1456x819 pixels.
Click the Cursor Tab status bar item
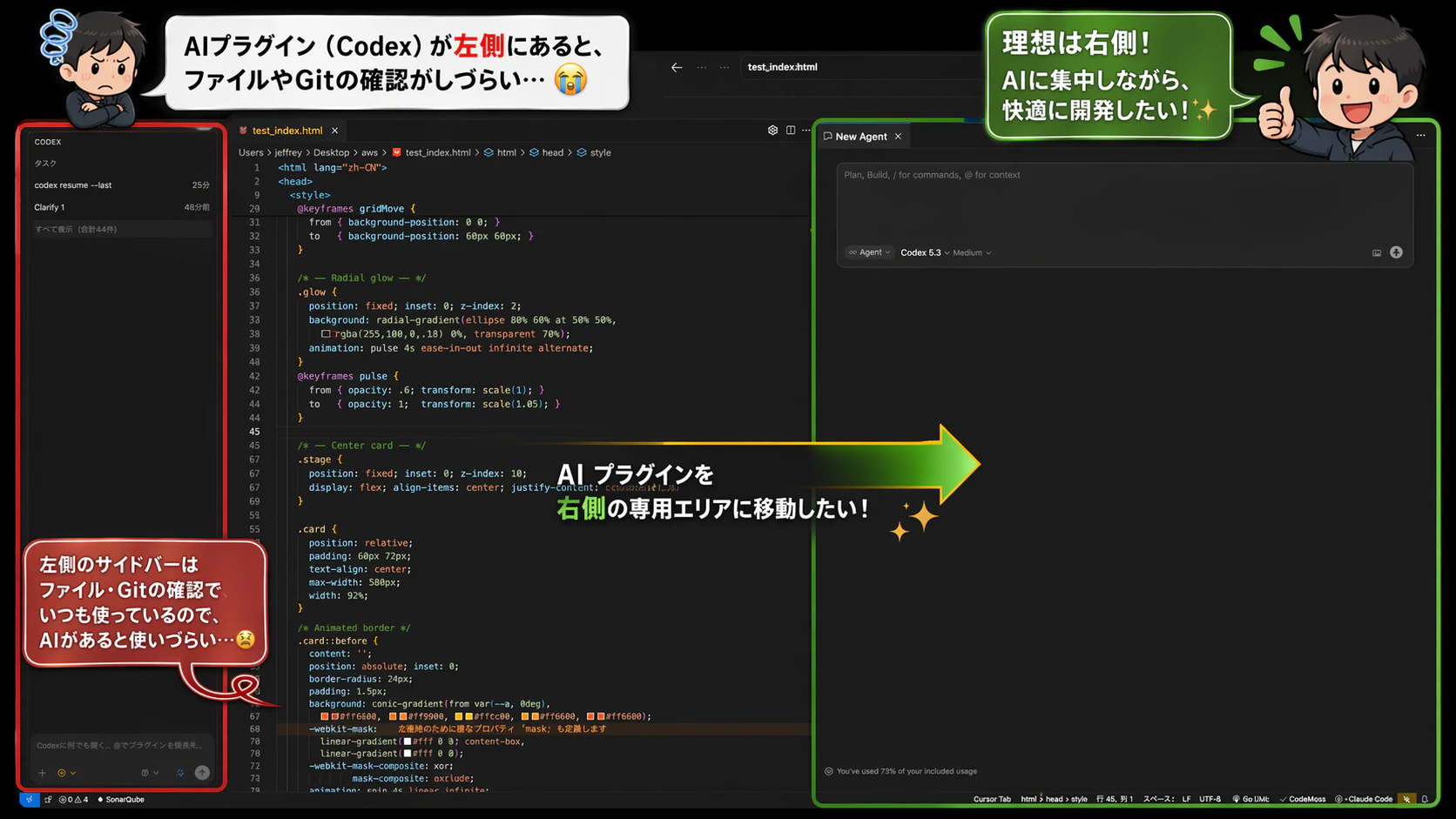coord(992,799)
